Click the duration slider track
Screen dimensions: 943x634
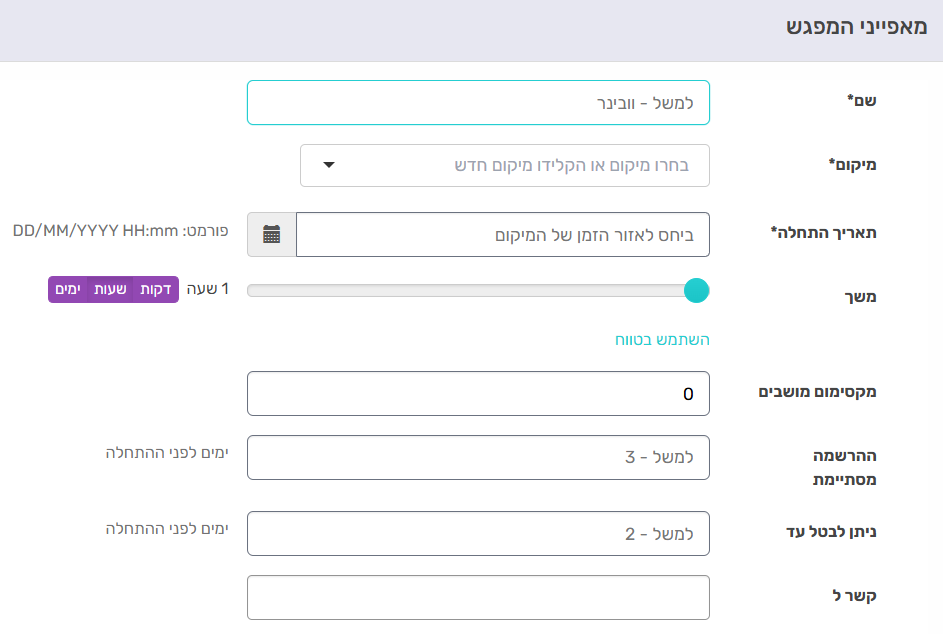pos(465,291)
